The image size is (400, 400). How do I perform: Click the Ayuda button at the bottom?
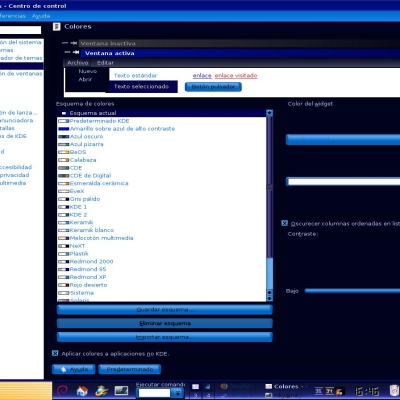coord(74,369)
